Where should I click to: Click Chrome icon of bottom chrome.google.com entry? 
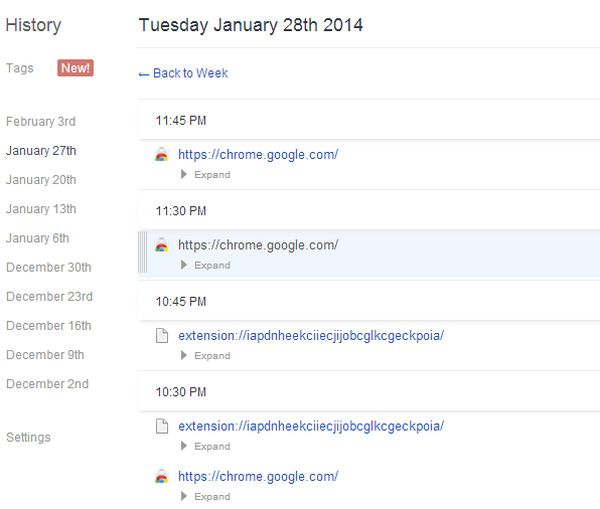(x=162, y=477)
